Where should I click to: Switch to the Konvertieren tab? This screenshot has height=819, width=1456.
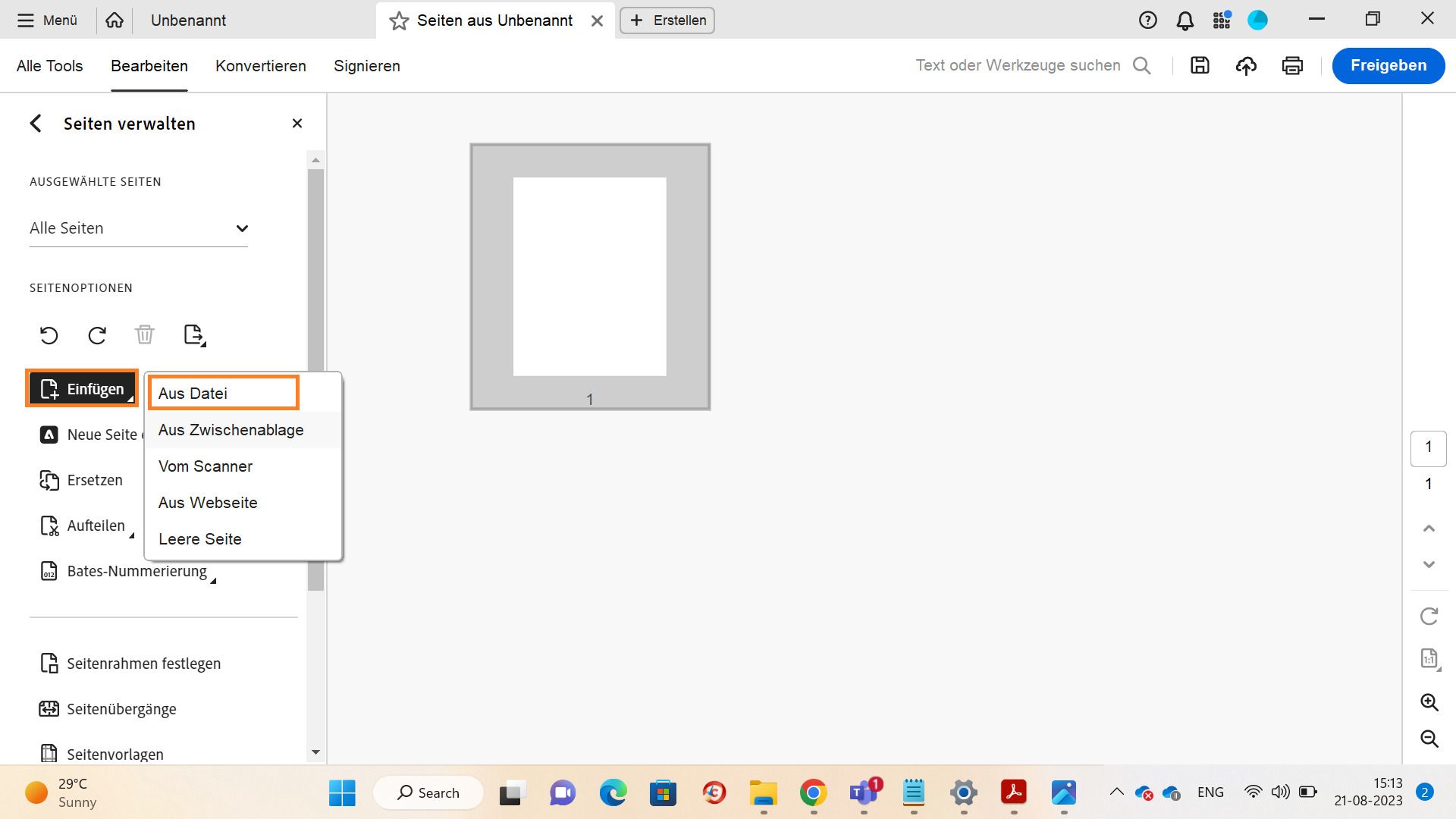click(x=261, y=66)
